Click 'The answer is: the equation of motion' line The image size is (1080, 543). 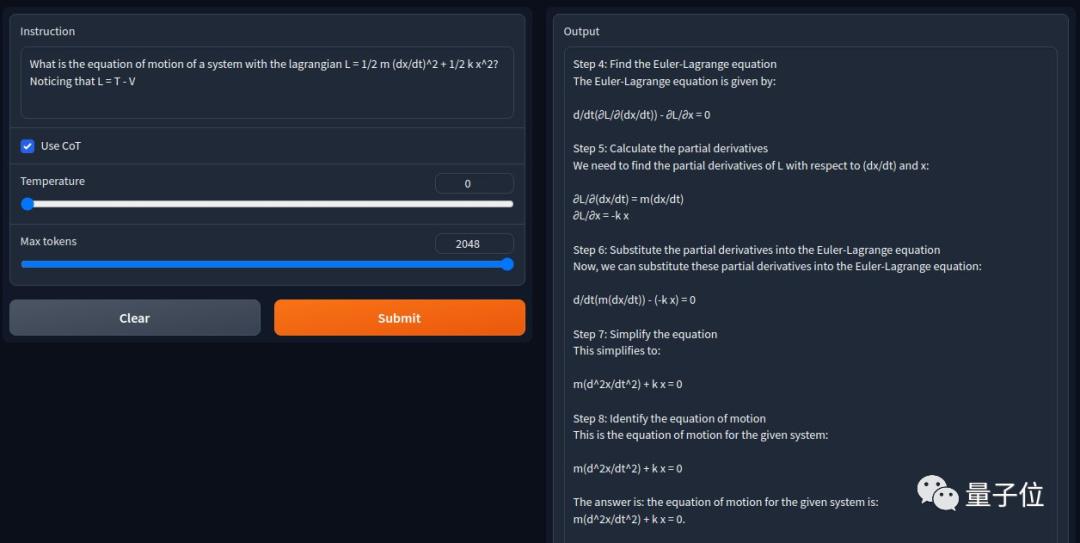726,502
